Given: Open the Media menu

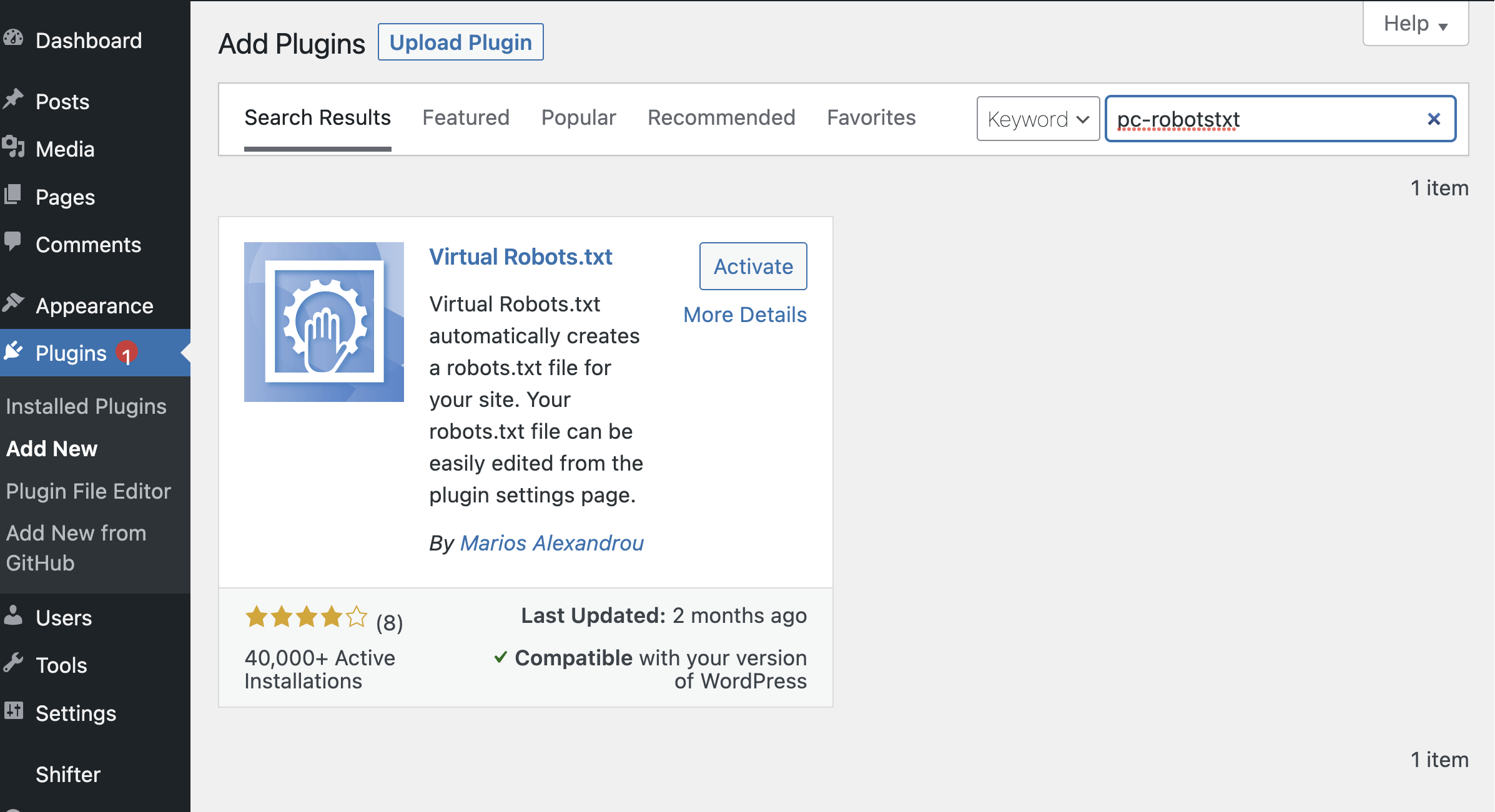Looking at the screenshot, I should click(x=95, y=149).
